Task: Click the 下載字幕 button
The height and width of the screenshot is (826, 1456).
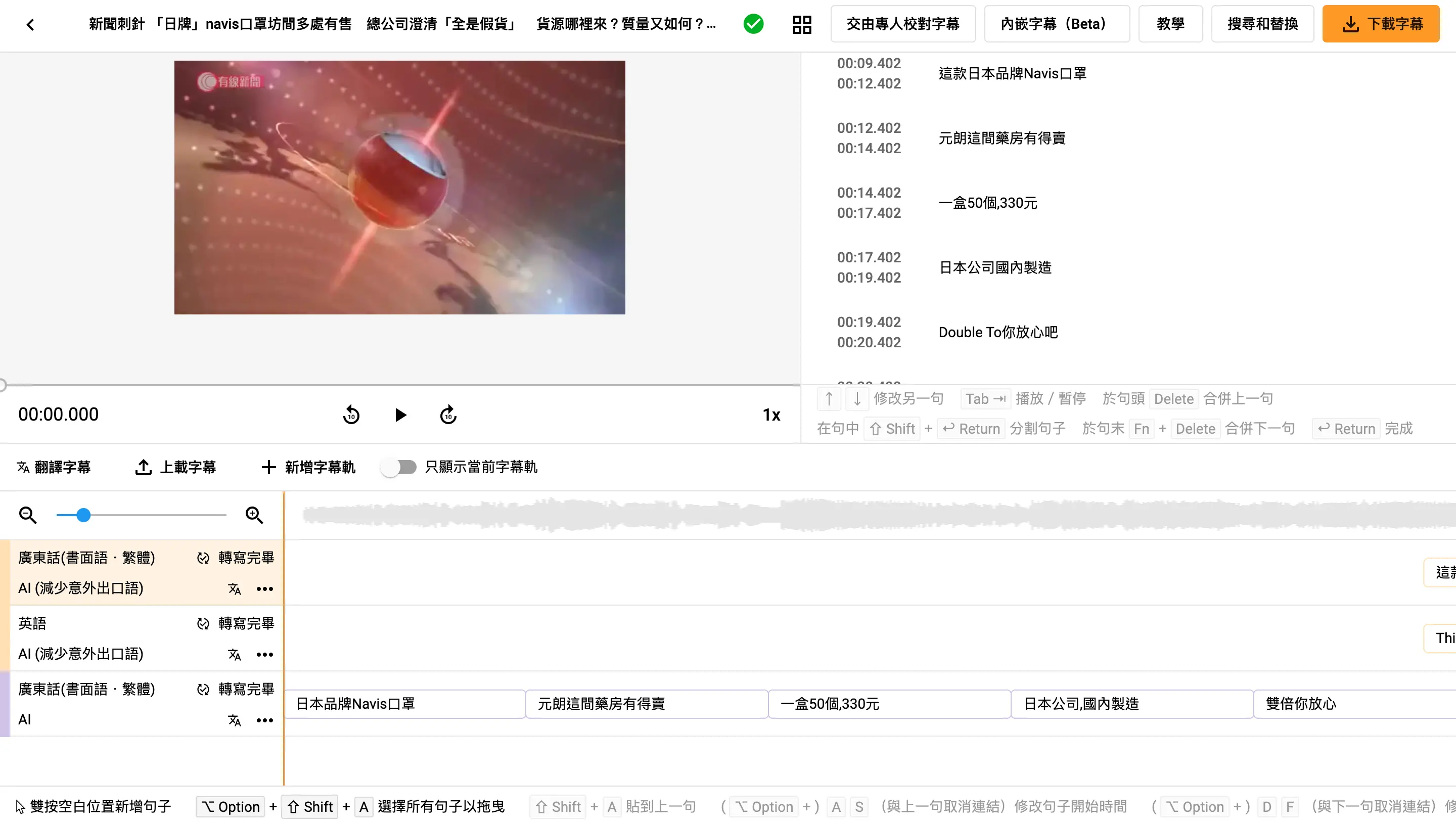Action: (x=1380, y=24)
